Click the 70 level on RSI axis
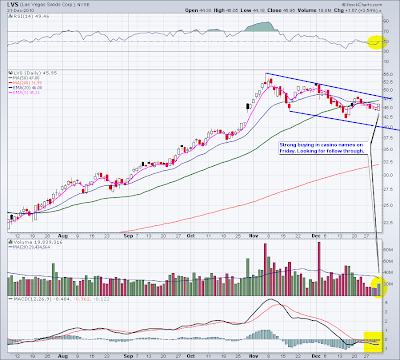The height and width of the screenshot is (360, 400). point(386,31)
